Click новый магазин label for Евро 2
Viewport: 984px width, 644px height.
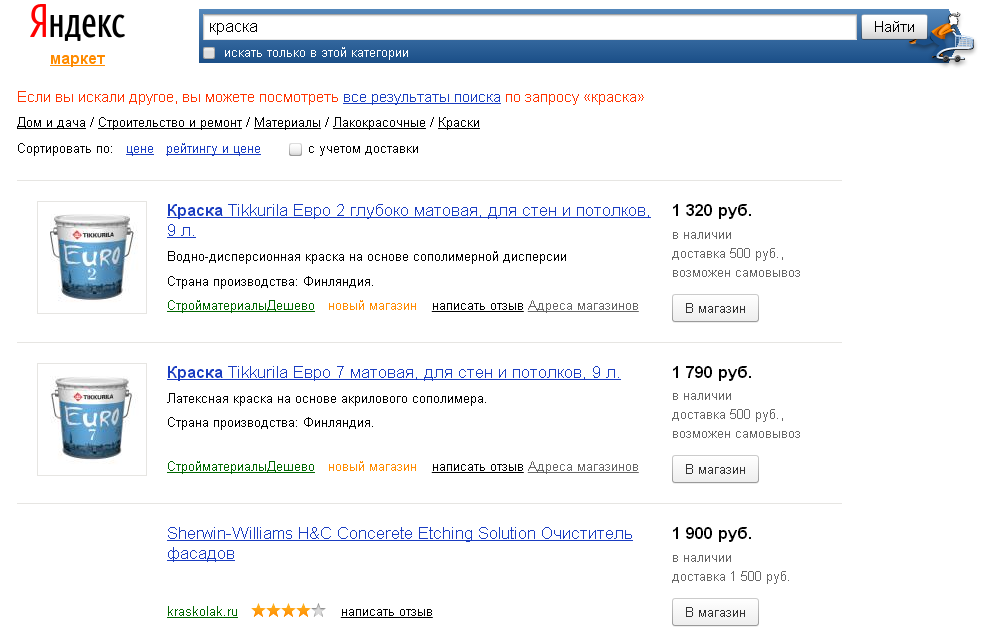[372, 306]
